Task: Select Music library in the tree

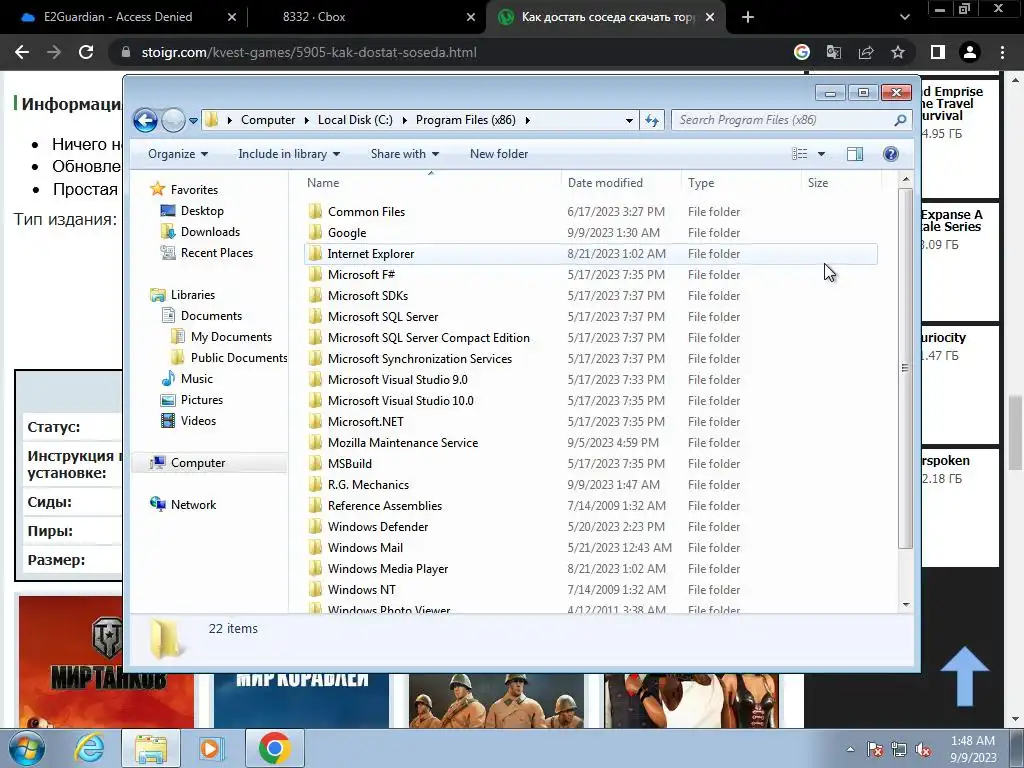Action: click(197, 379)
